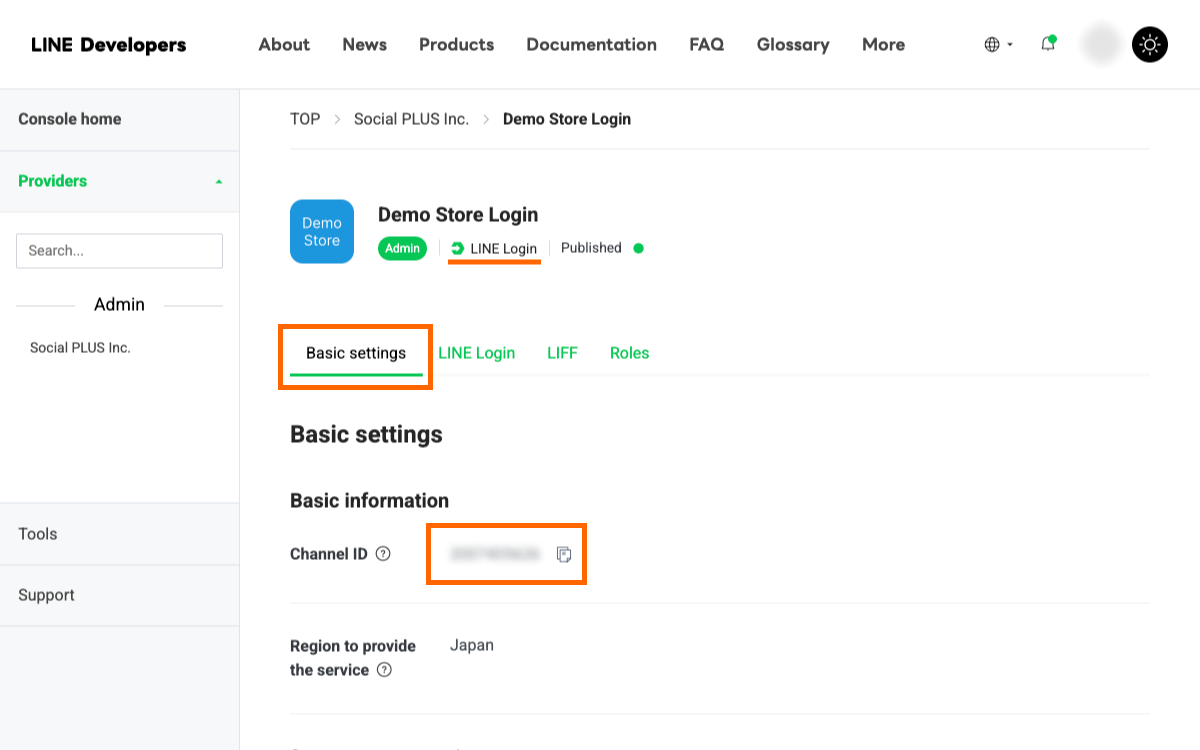Click the LINE Login channel type label
1200x750 pixels.
[504, 248]
